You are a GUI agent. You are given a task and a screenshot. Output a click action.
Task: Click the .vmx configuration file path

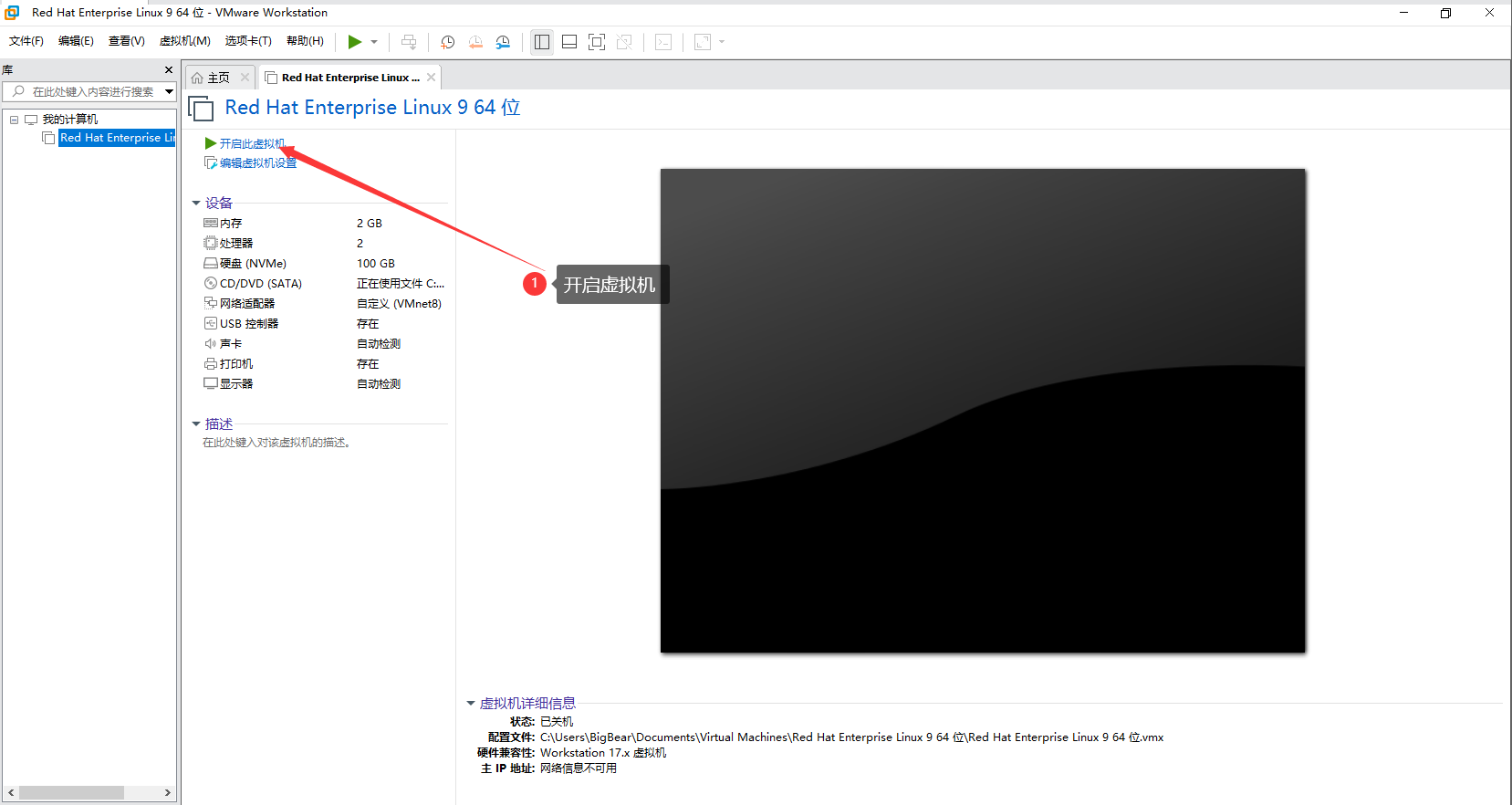tap(852, 737)
